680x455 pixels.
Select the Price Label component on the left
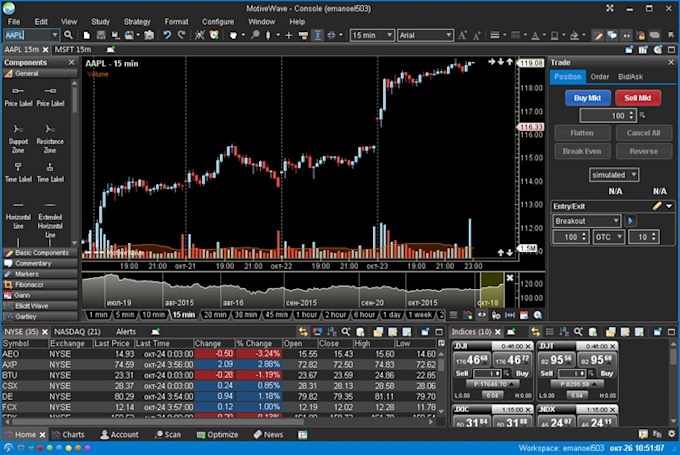18,96
